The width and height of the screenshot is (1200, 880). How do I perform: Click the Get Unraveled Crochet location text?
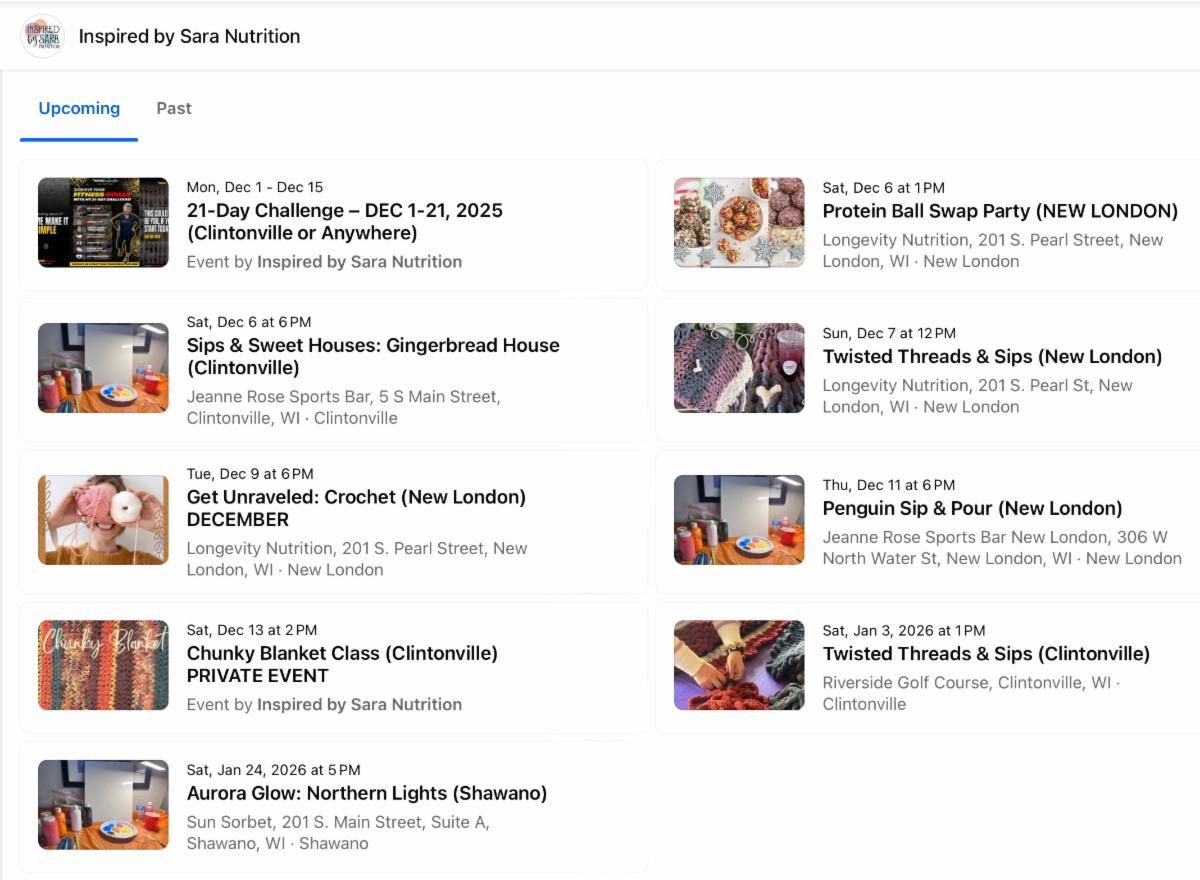(357, 559)
